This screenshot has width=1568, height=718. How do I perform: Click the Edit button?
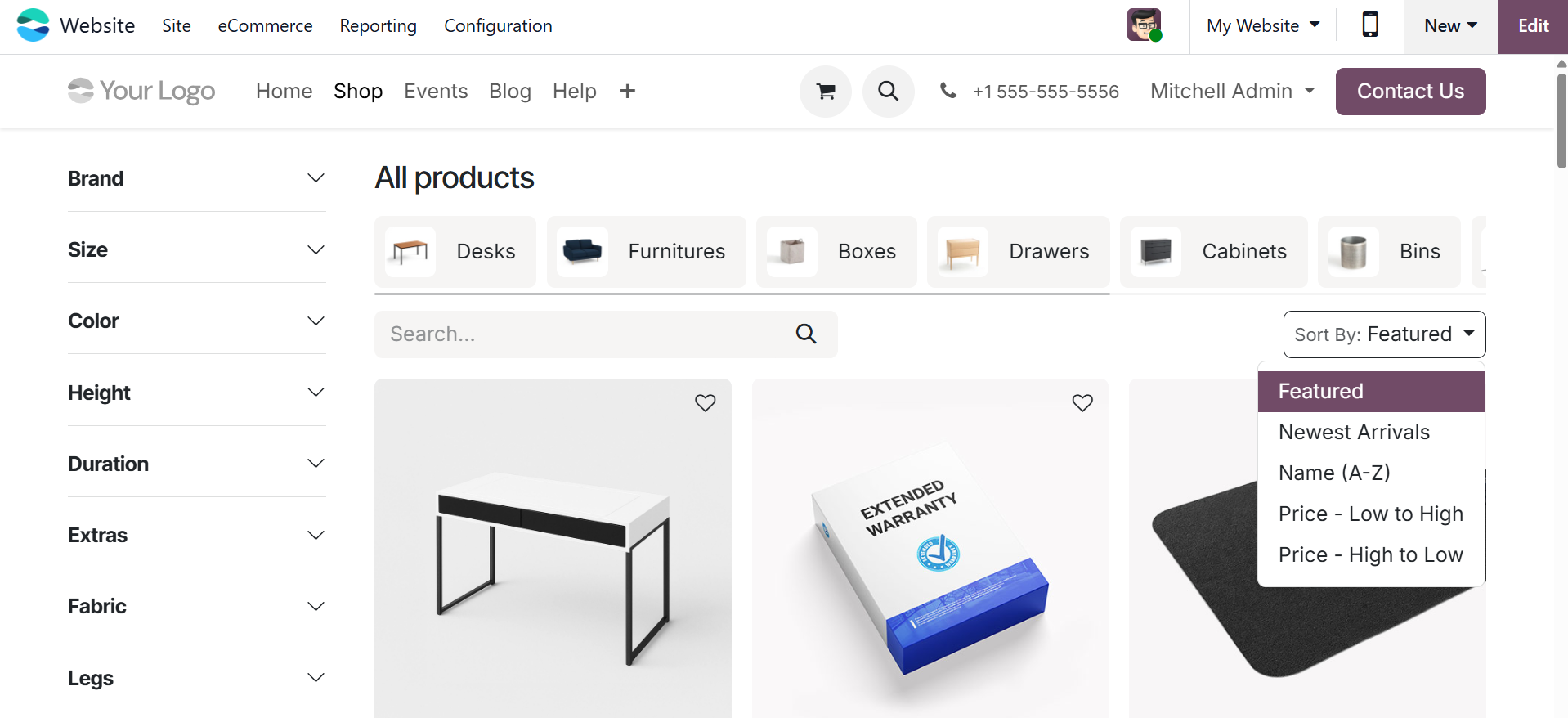point(1533,25)
